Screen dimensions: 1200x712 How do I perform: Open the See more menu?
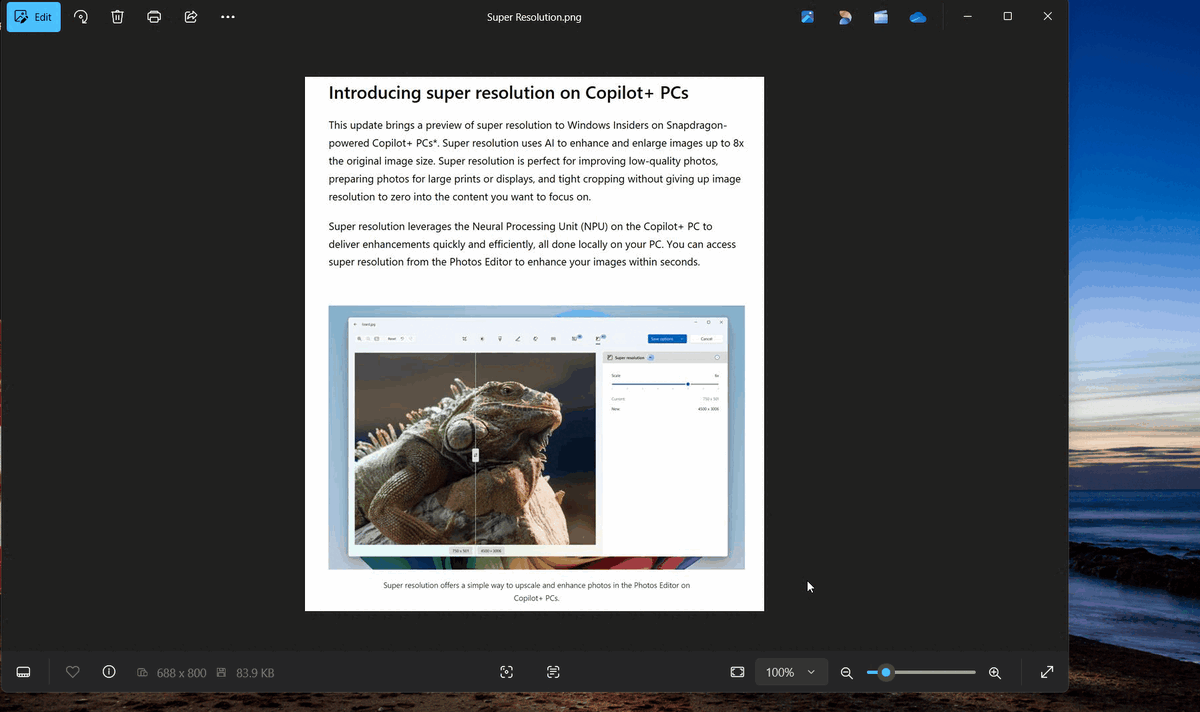point(227,16)
